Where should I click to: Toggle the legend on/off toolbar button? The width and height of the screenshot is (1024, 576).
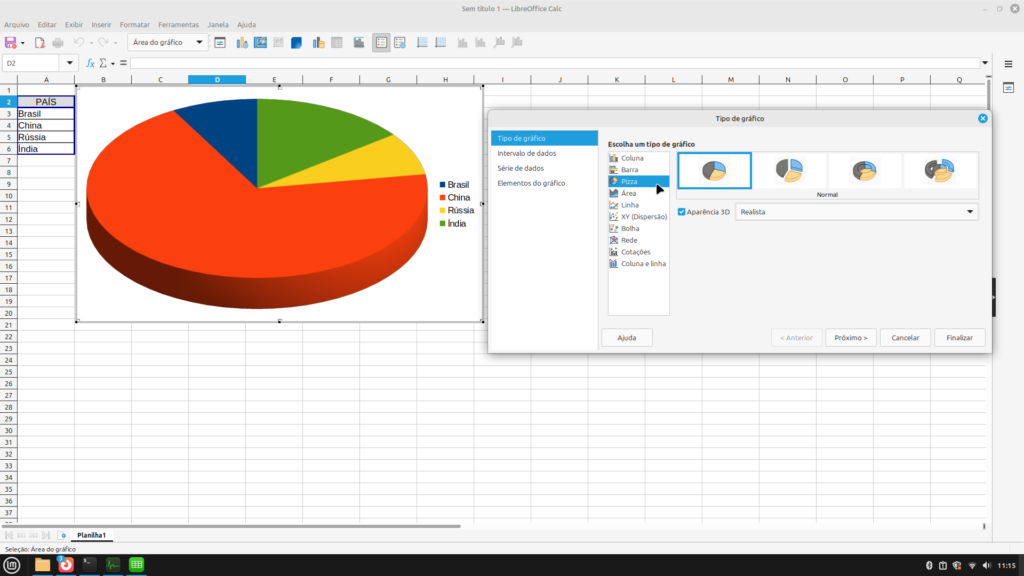click(x=381, y=43)
